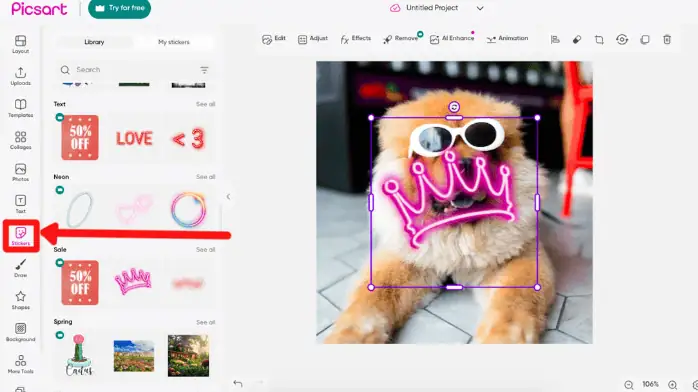
Task: Click the Edit toolbar option
Action: [x=274, y=39]
